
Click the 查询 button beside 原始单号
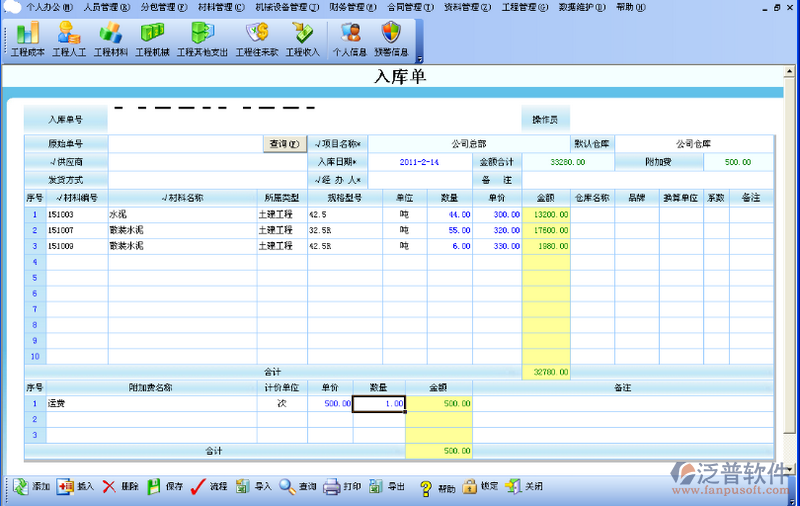click(x=283, y=144)
